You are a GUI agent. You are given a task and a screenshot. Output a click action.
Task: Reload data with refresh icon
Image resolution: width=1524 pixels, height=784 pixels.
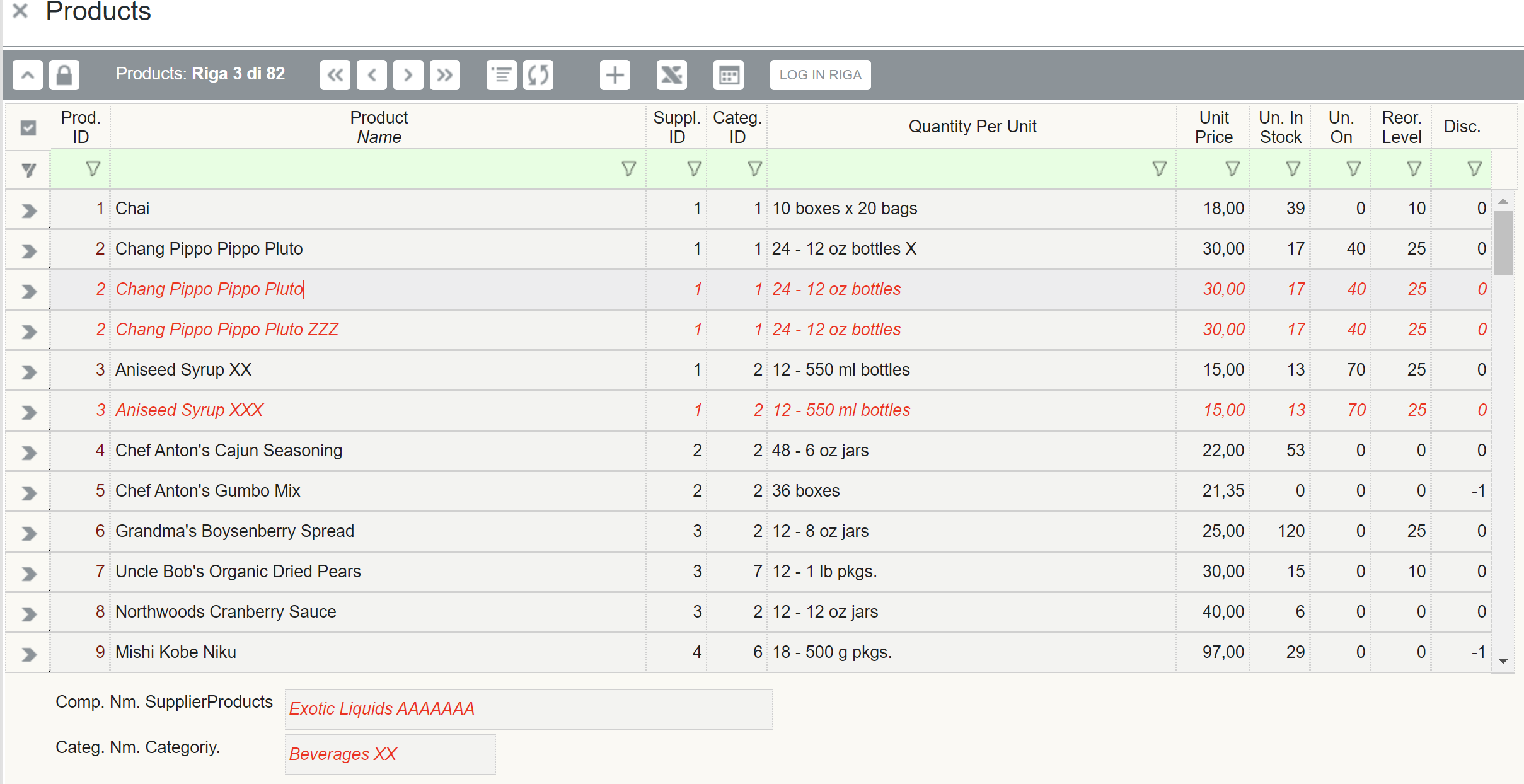tap(538, 75)
